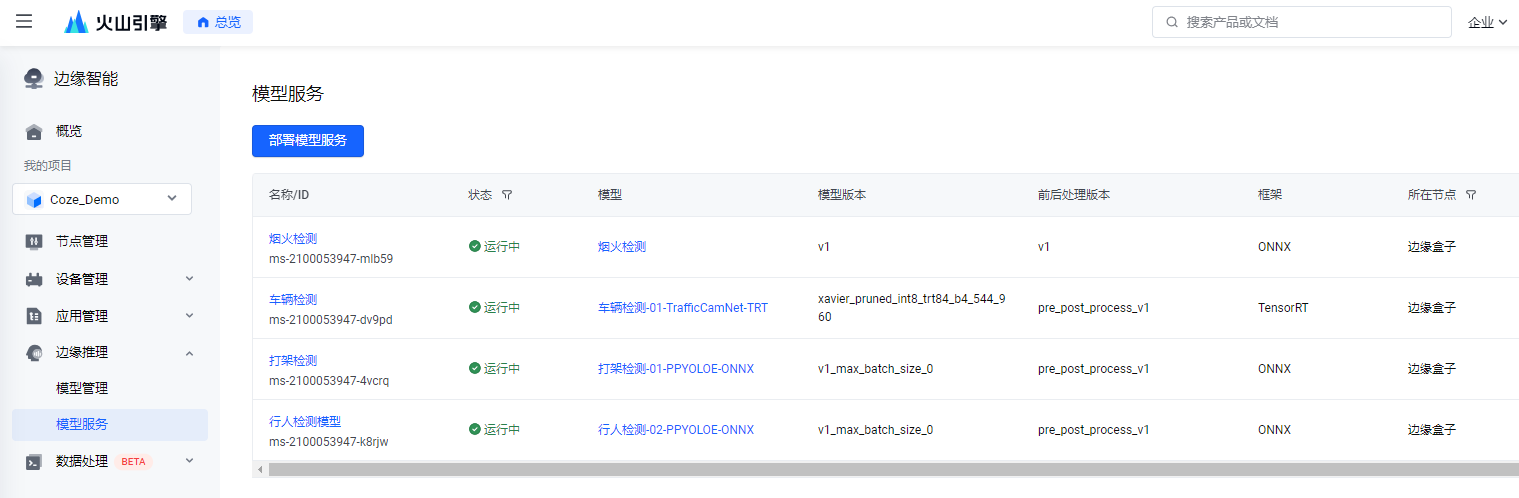This screenshot has width=1519, height=498.
Task: Click running status icon for 烟火检测
Action: pos(475,247)
